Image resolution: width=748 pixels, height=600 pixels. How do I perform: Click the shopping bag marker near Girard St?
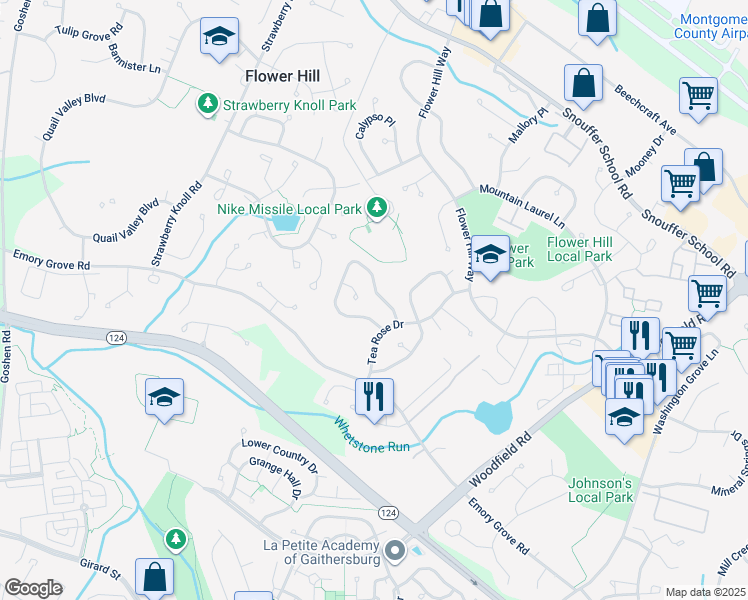[x=154, y=578]
